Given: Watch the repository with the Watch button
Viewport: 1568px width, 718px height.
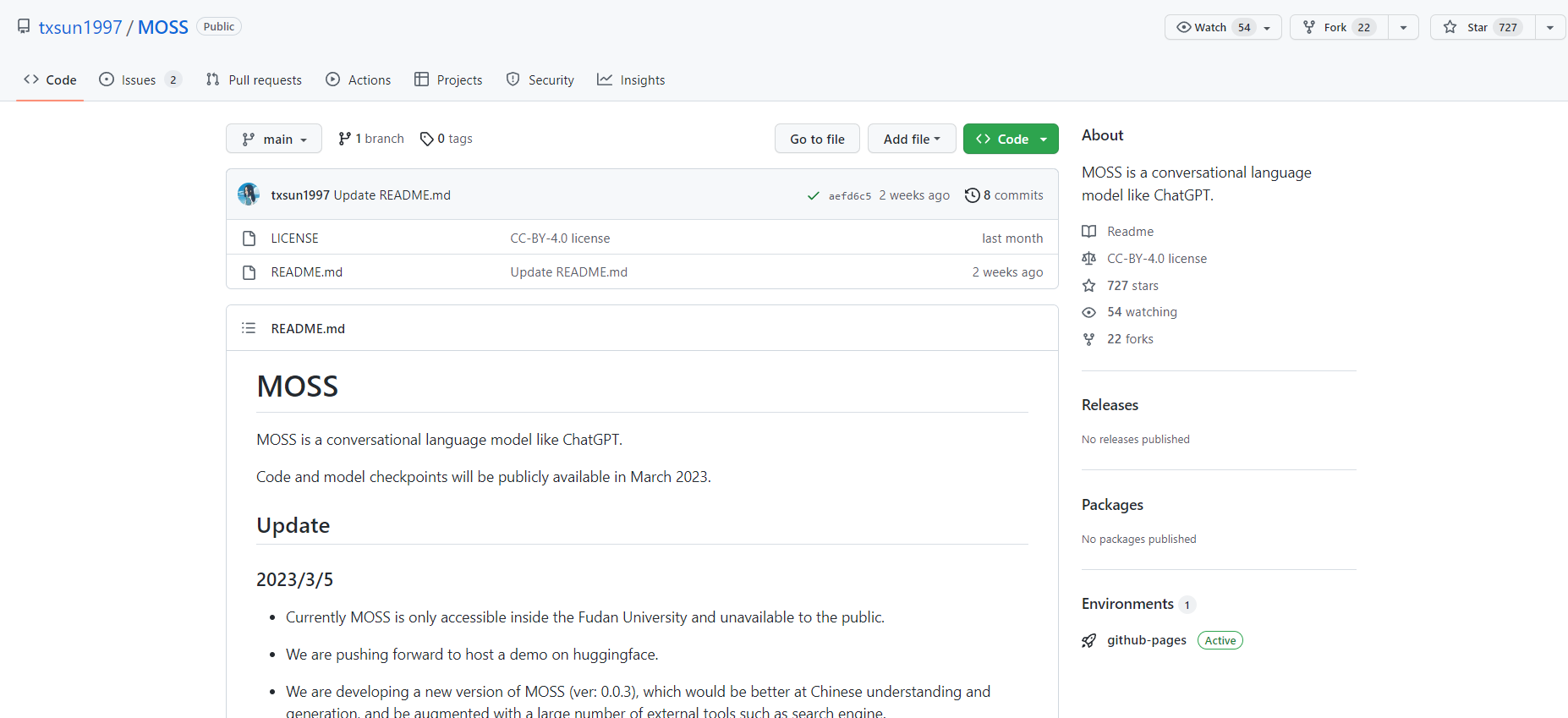Looking at the screenshot, I should 1213,27.
